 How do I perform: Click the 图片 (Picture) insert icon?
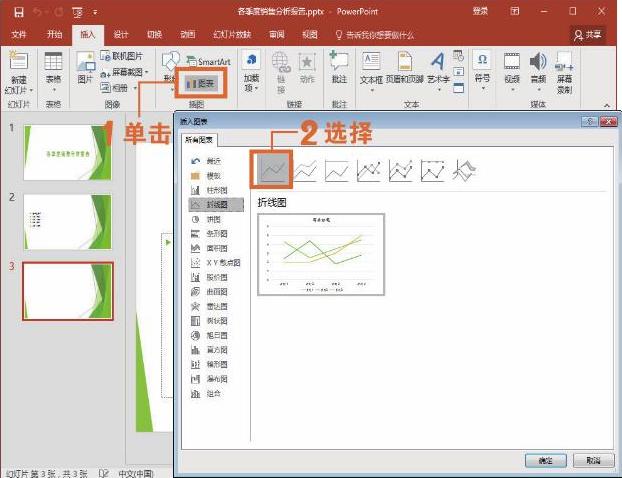85,67
